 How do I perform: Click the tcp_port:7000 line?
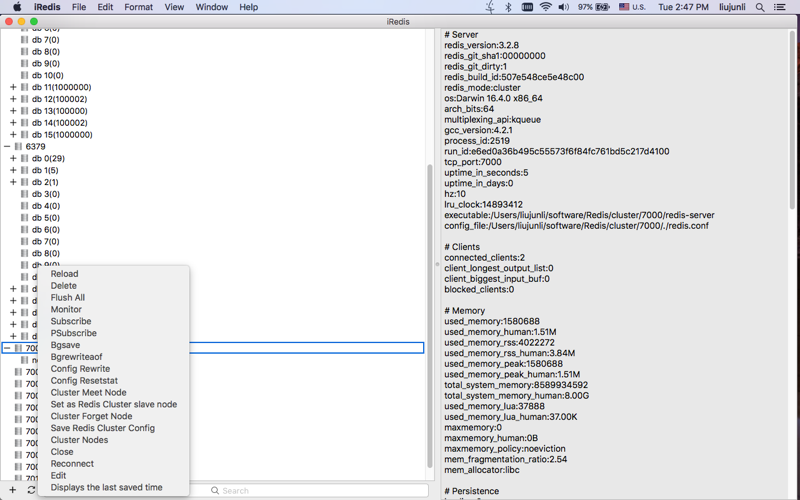[473, 162]
